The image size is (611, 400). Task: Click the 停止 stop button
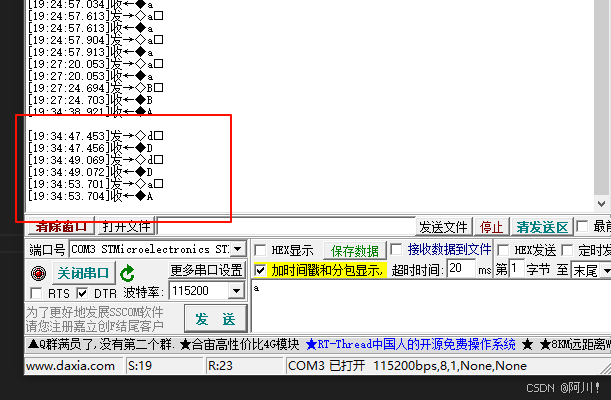491,227
